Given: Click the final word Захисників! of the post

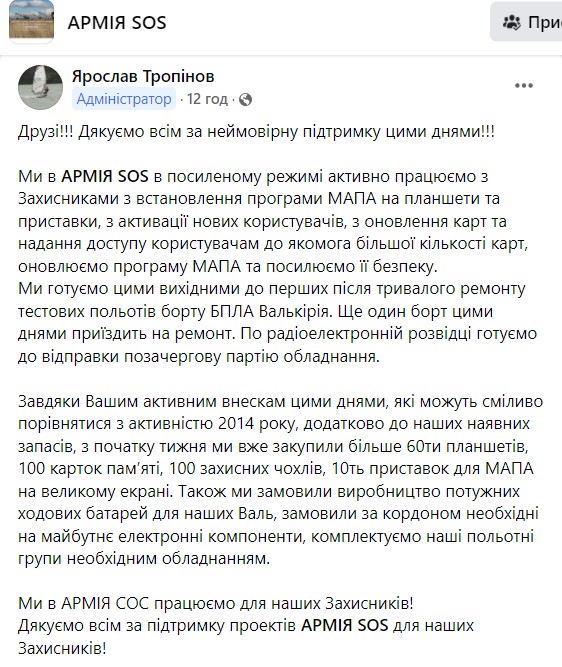Looking at the screenshot, I should click(x=62, y=648).
